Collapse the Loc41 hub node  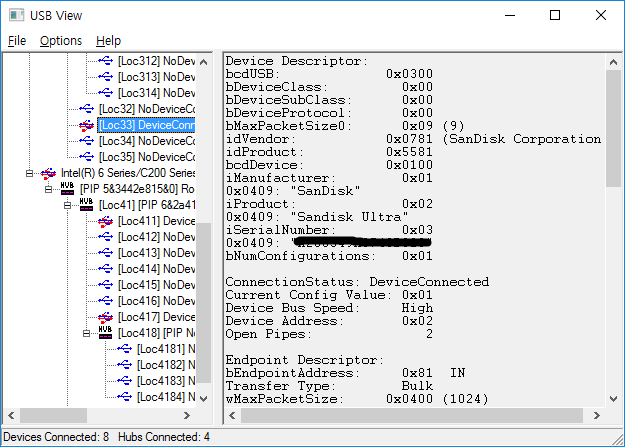pos(67,205)
